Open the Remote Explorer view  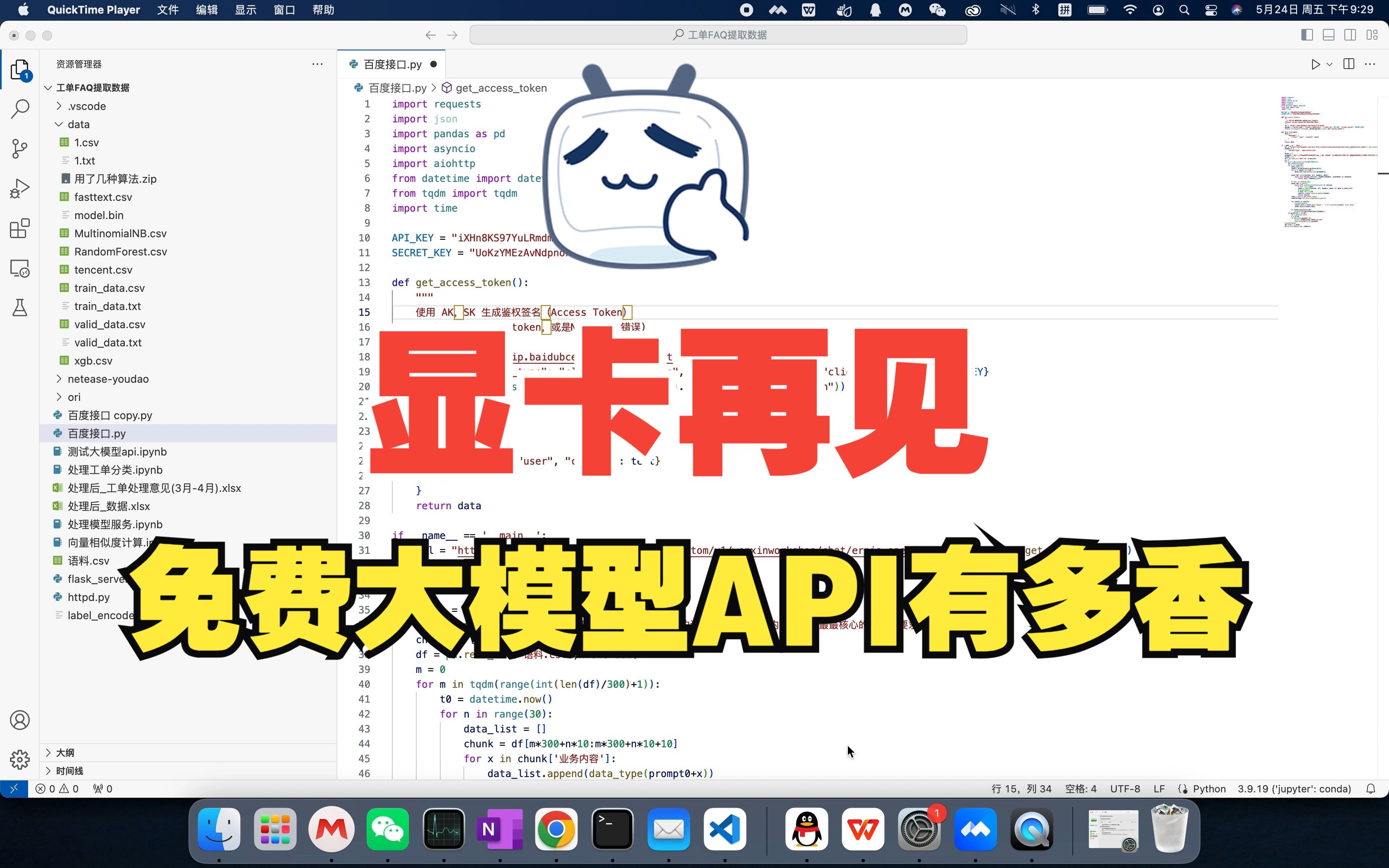click(20, 268)
